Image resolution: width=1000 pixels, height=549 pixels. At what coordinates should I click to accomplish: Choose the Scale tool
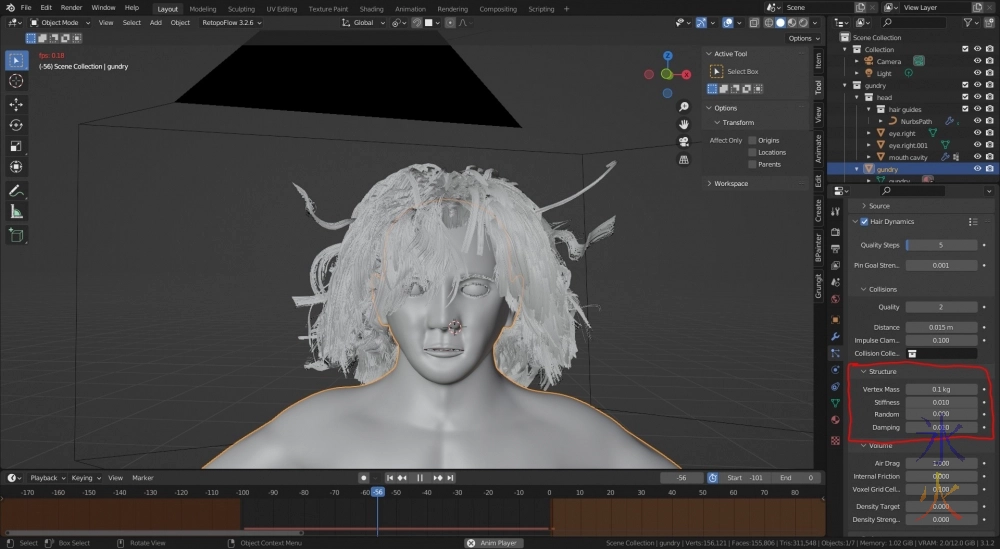coord(16,146)
